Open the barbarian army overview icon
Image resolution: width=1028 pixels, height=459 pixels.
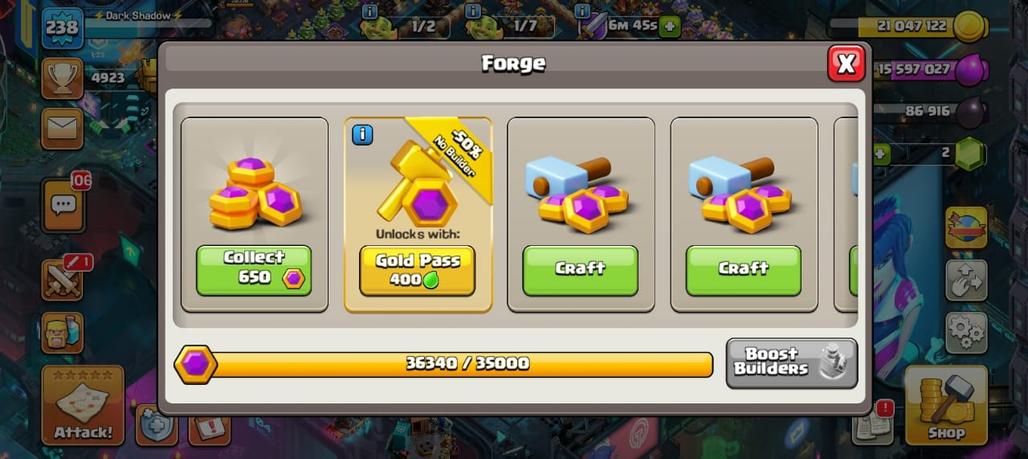(x=62, y=332)
